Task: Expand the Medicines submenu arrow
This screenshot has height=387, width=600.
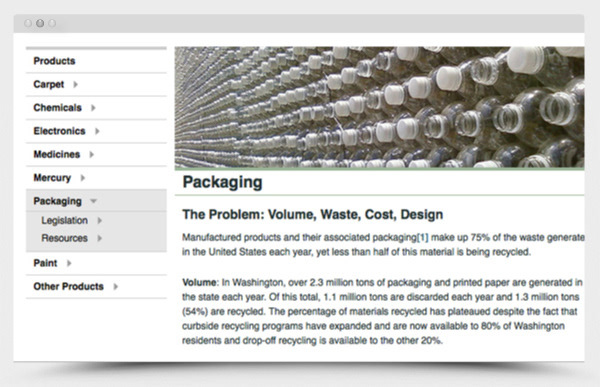Action: 91,155
